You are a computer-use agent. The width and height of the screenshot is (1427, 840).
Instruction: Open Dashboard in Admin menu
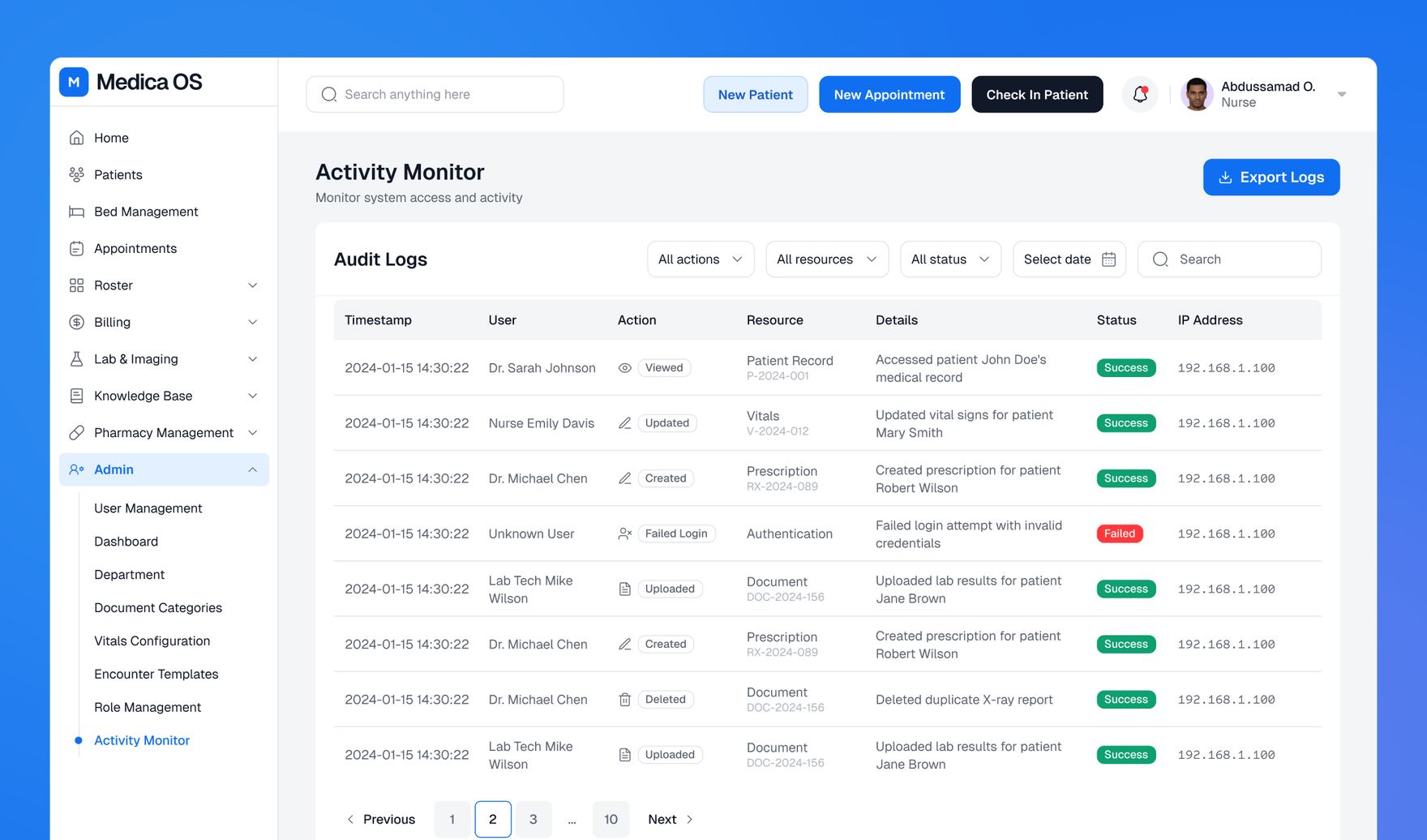(x=126, y=542)
